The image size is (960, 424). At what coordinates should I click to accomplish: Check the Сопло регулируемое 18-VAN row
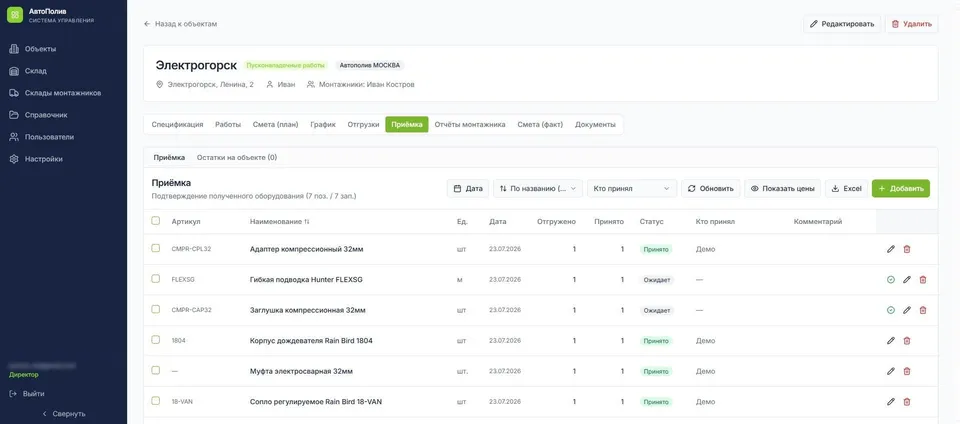click(156, 401)
